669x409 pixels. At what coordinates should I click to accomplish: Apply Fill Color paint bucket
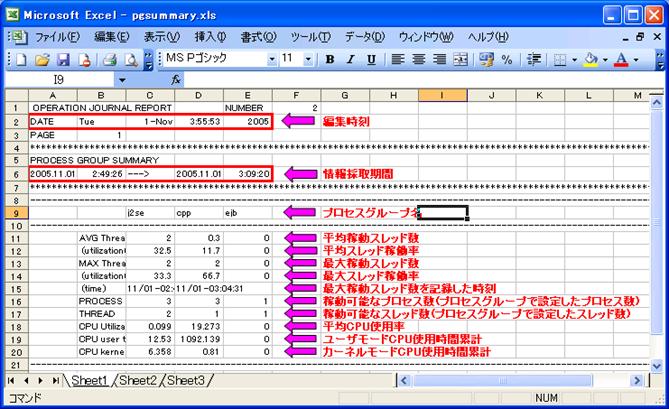click(x=591, y=60)
